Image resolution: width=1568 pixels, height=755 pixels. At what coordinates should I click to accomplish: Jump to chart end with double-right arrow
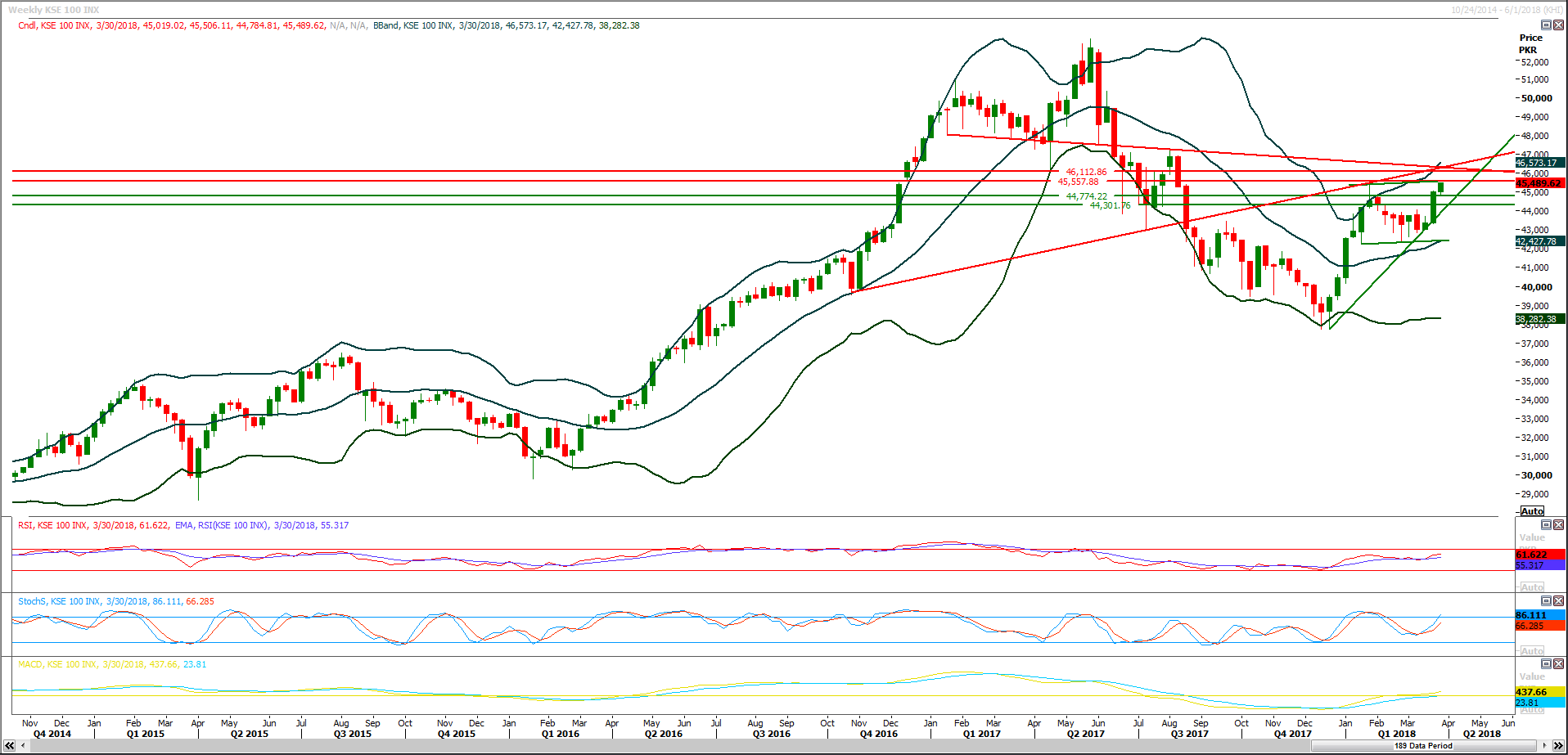click(x=1558, y=745)
